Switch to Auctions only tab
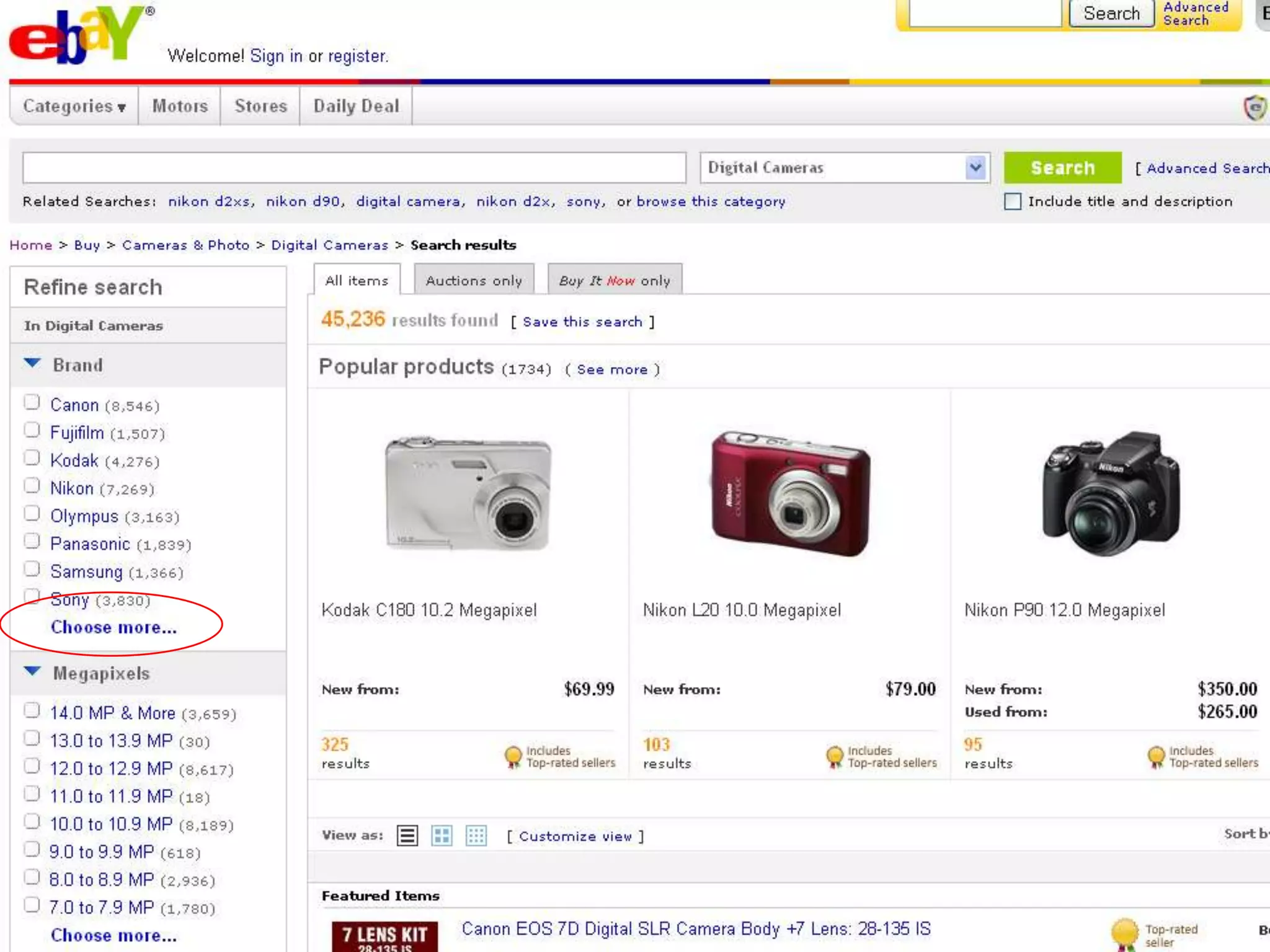The image size is (1270, 952). click(x=474, y=281)
